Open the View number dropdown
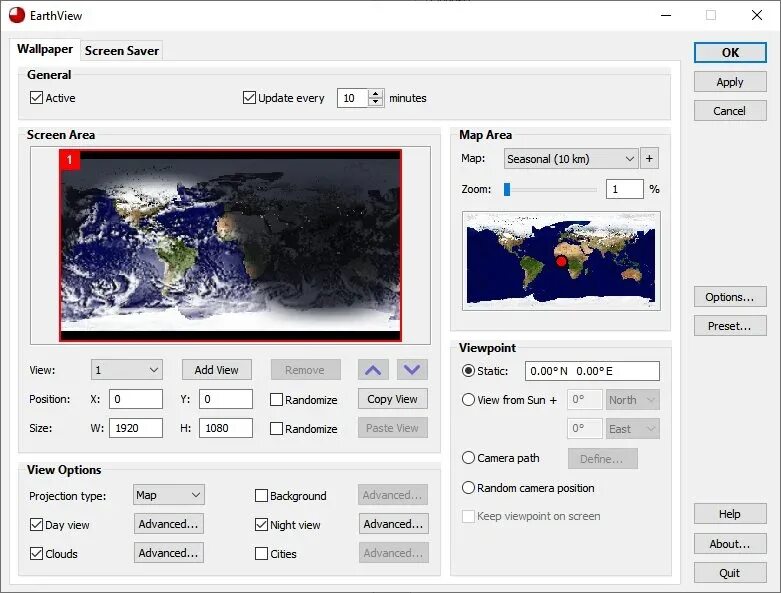 (x=127, y=370)
